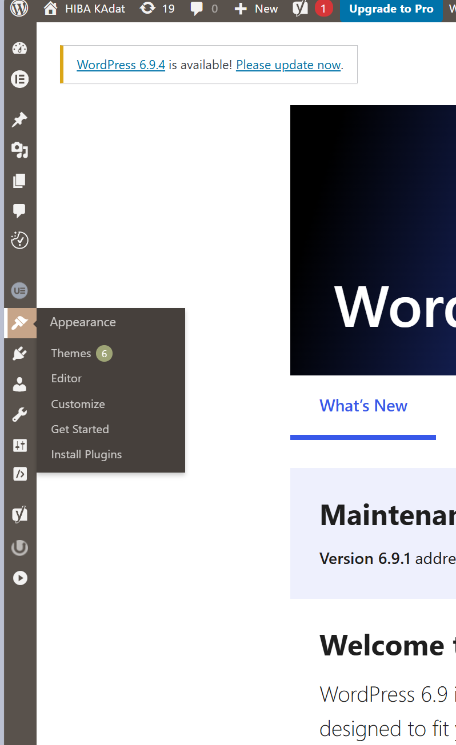Click the Themes update count badge 6

click(x=104, y=353)
